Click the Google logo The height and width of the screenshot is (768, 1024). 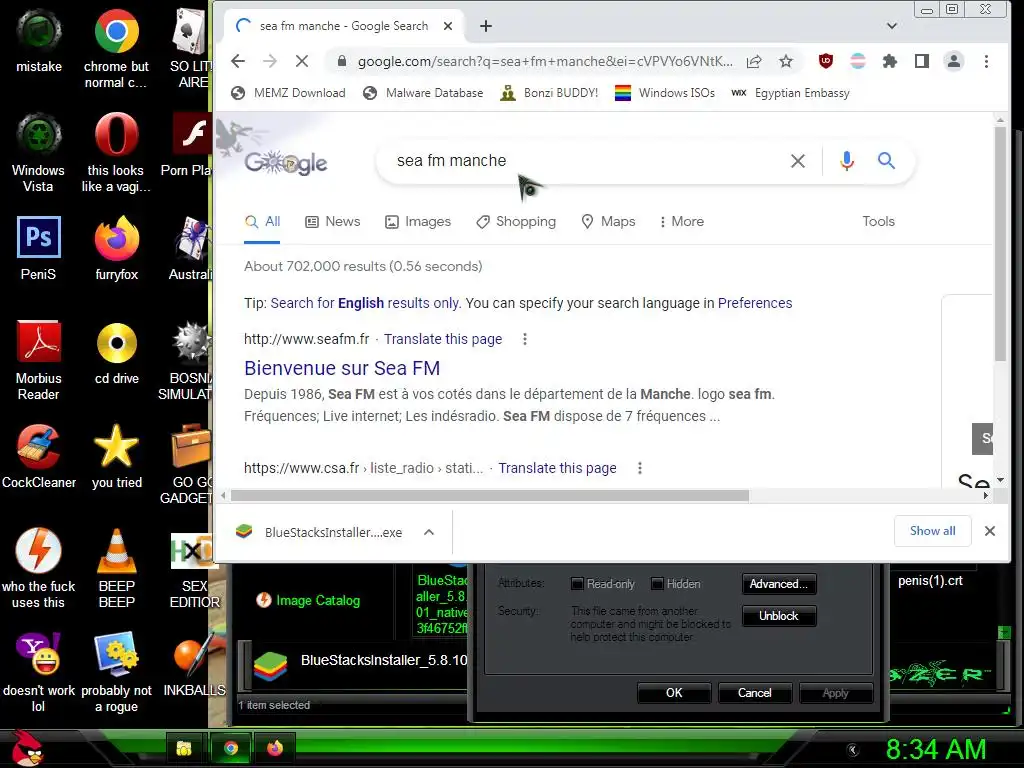pyautogui.click(x=285, y=162)
